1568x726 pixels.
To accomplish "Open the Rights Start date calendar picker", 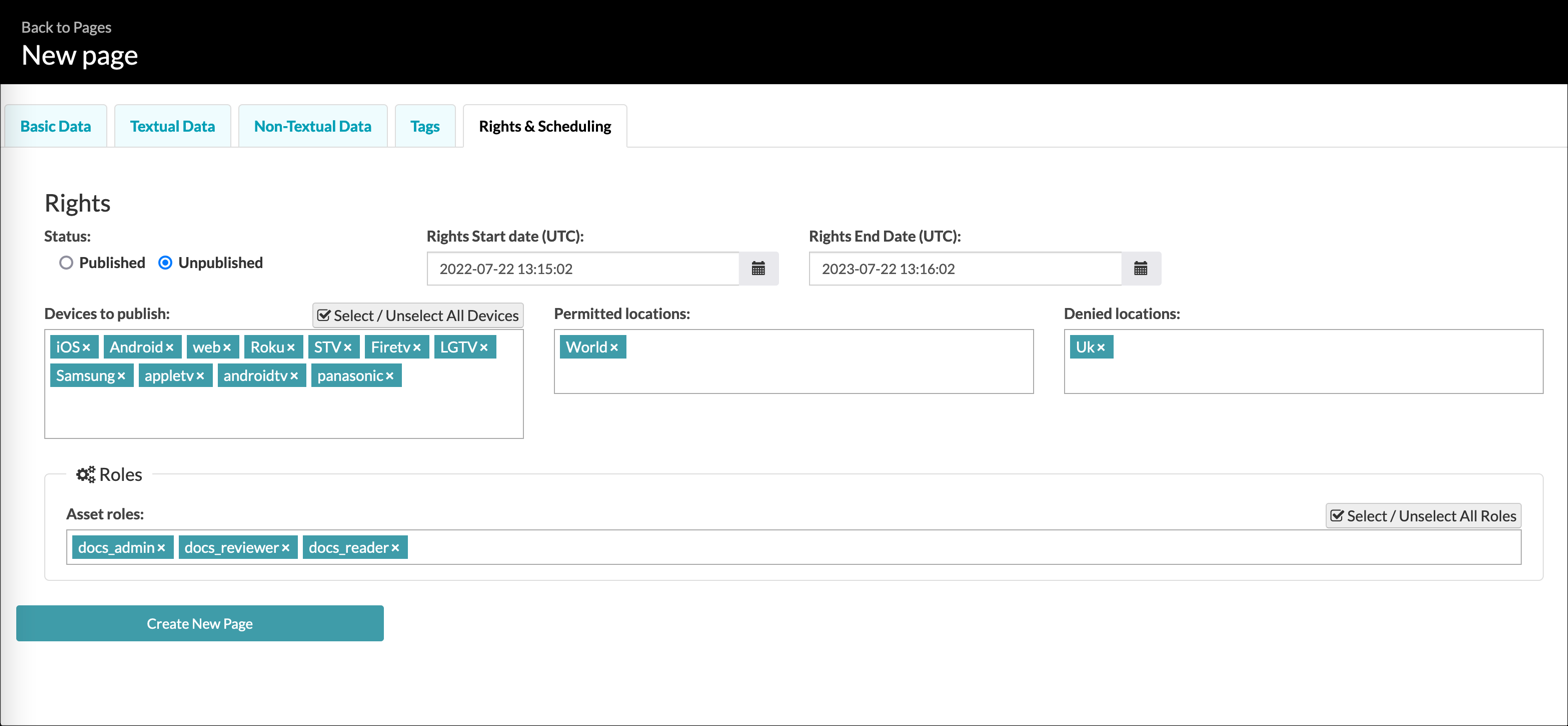I will tap(758, 268).
